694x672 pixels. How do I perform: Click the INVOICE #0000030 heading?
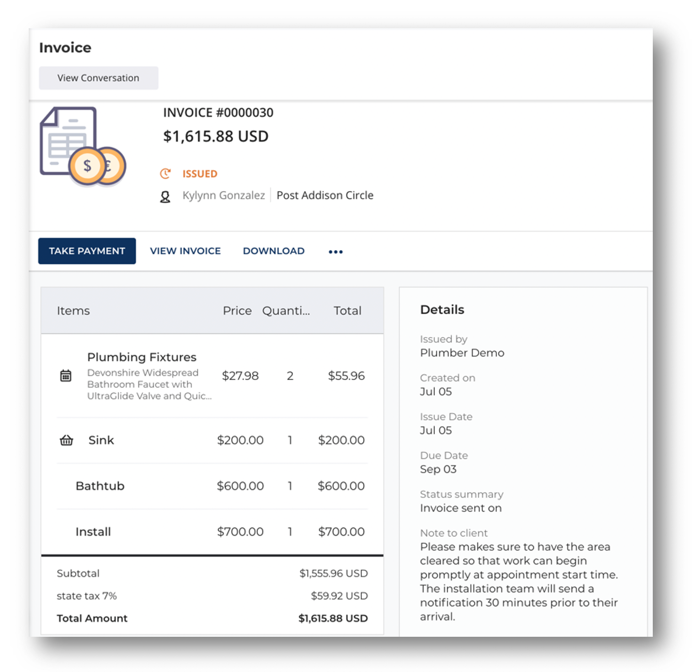(218, 113)
